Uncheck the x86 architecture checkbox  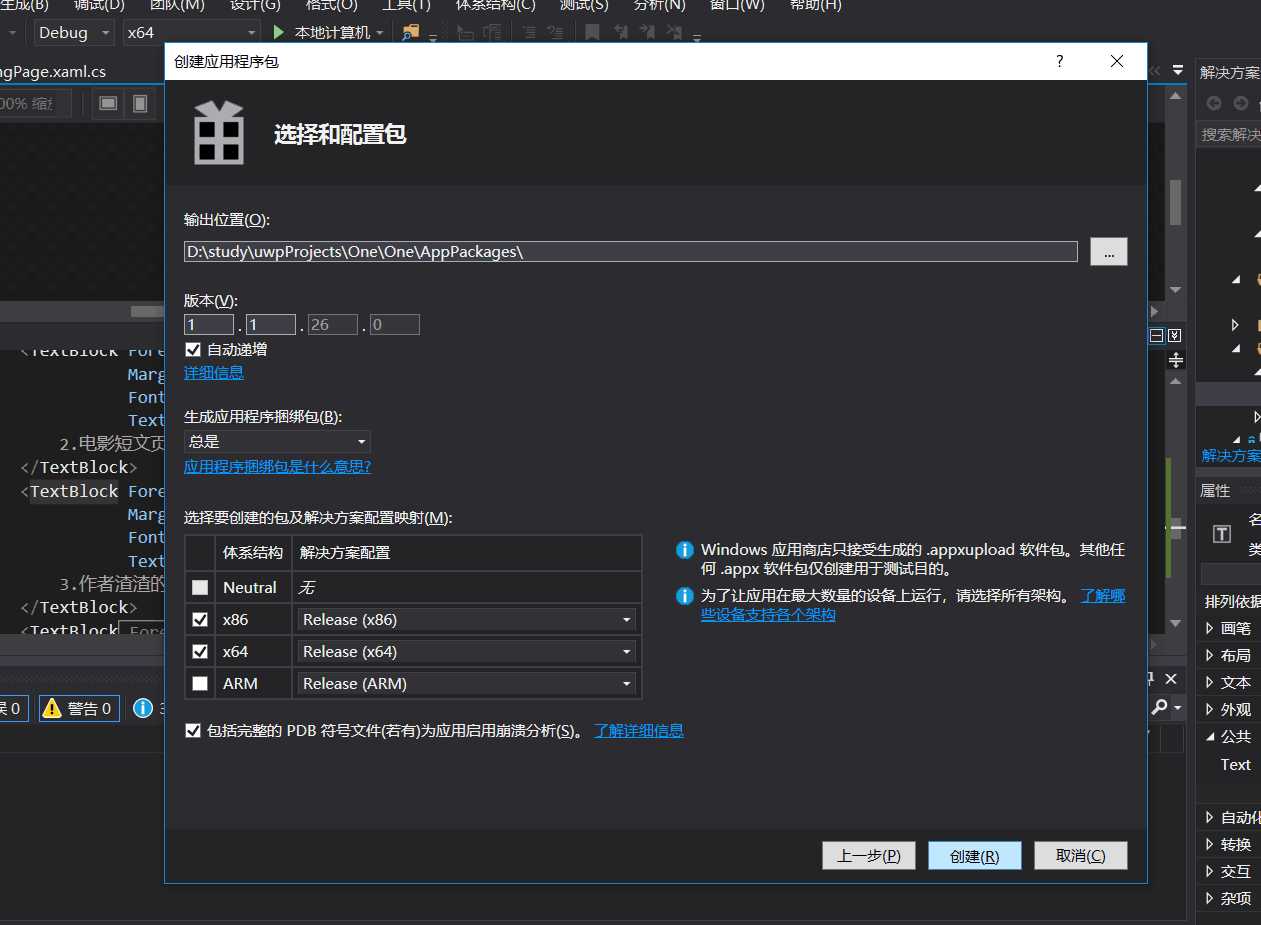(200, 620)
